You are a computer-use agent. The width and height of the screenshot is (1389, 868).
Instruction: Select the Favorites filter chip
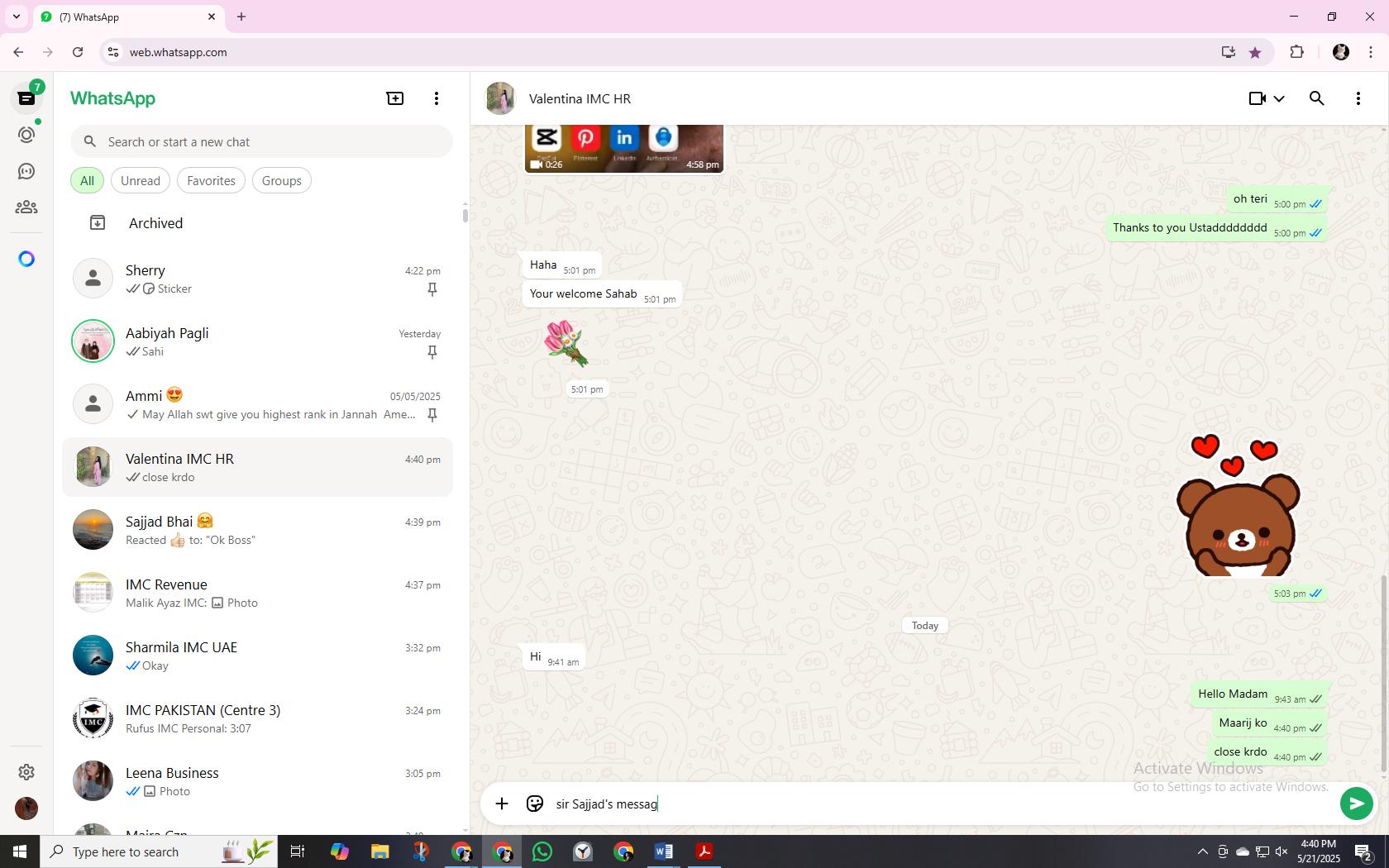(211, 181)
